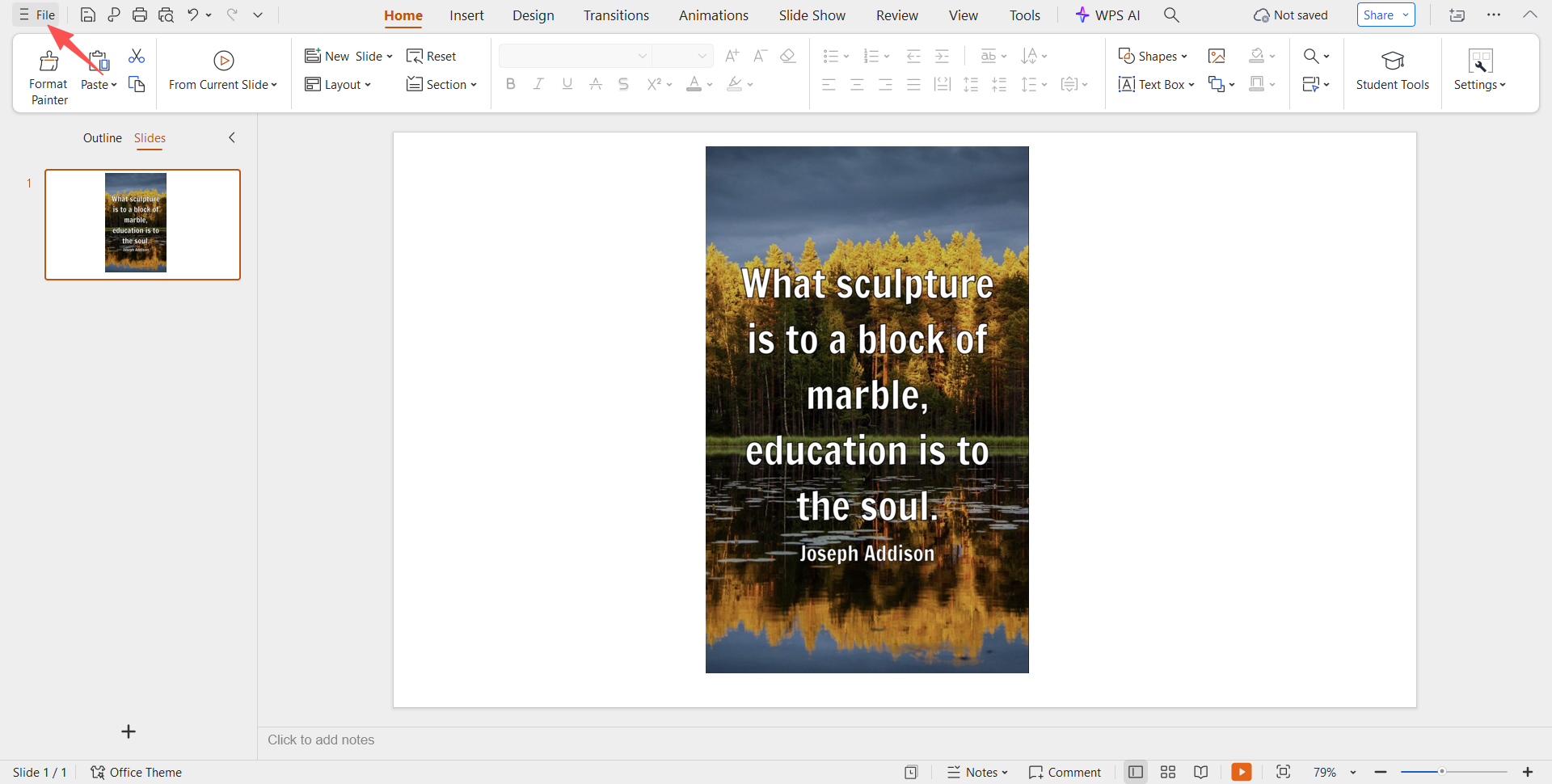This screenshot has width=1552, height=784.
Task: Expand the New Slide dropdown
Action: click(x=389, y=57)
